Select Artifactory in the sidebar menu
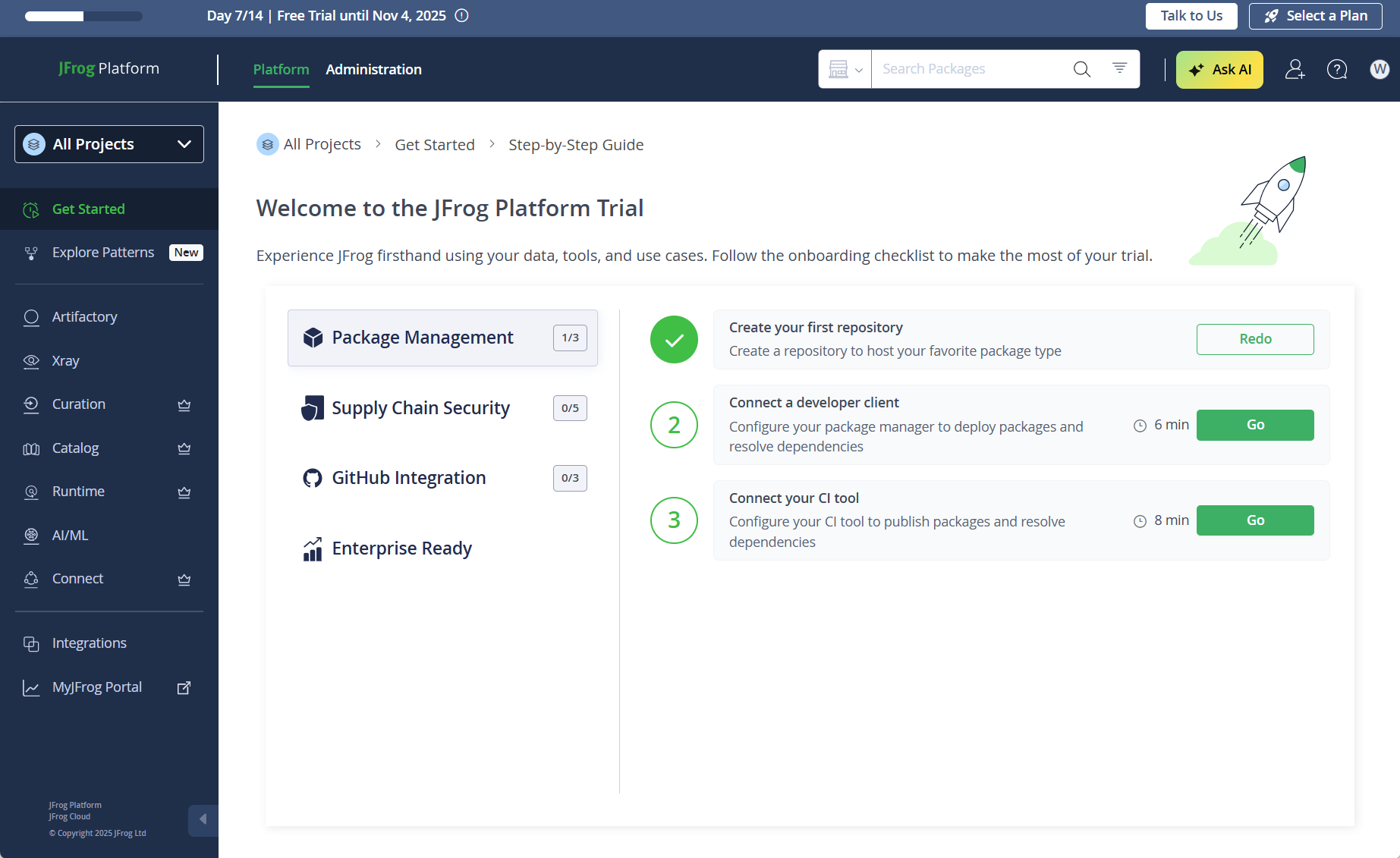Image resolution: width=1400 pixels, height=858 pixels. tap(84, 316)
